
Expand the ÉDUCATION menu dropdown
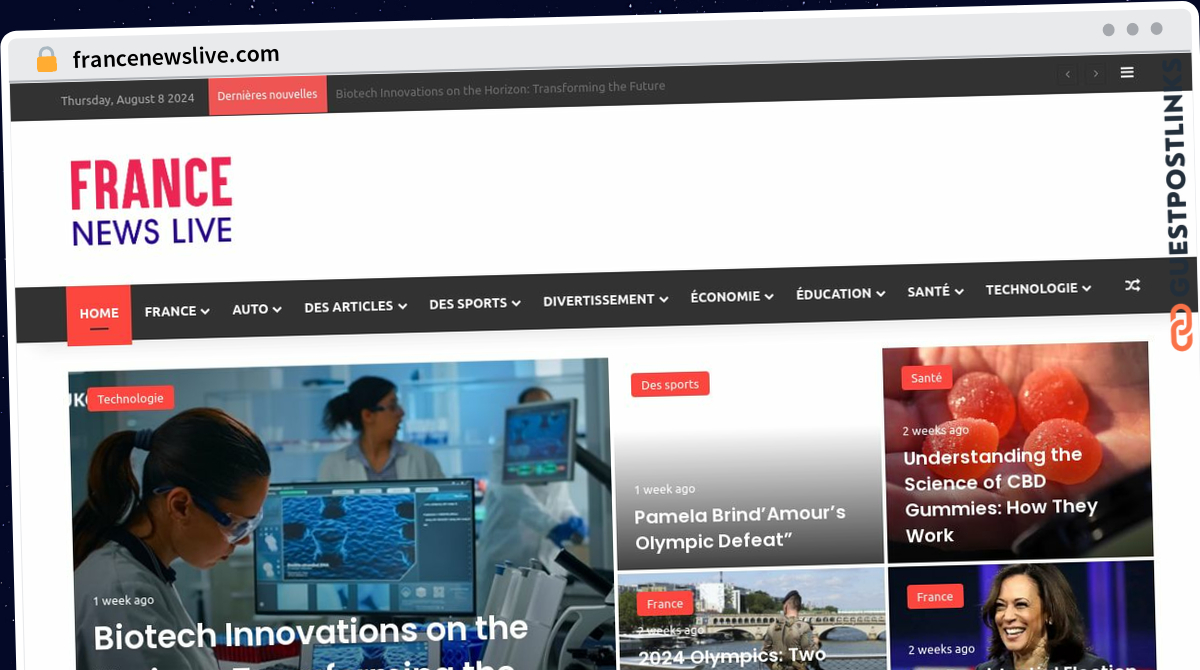tap(841, 293)
